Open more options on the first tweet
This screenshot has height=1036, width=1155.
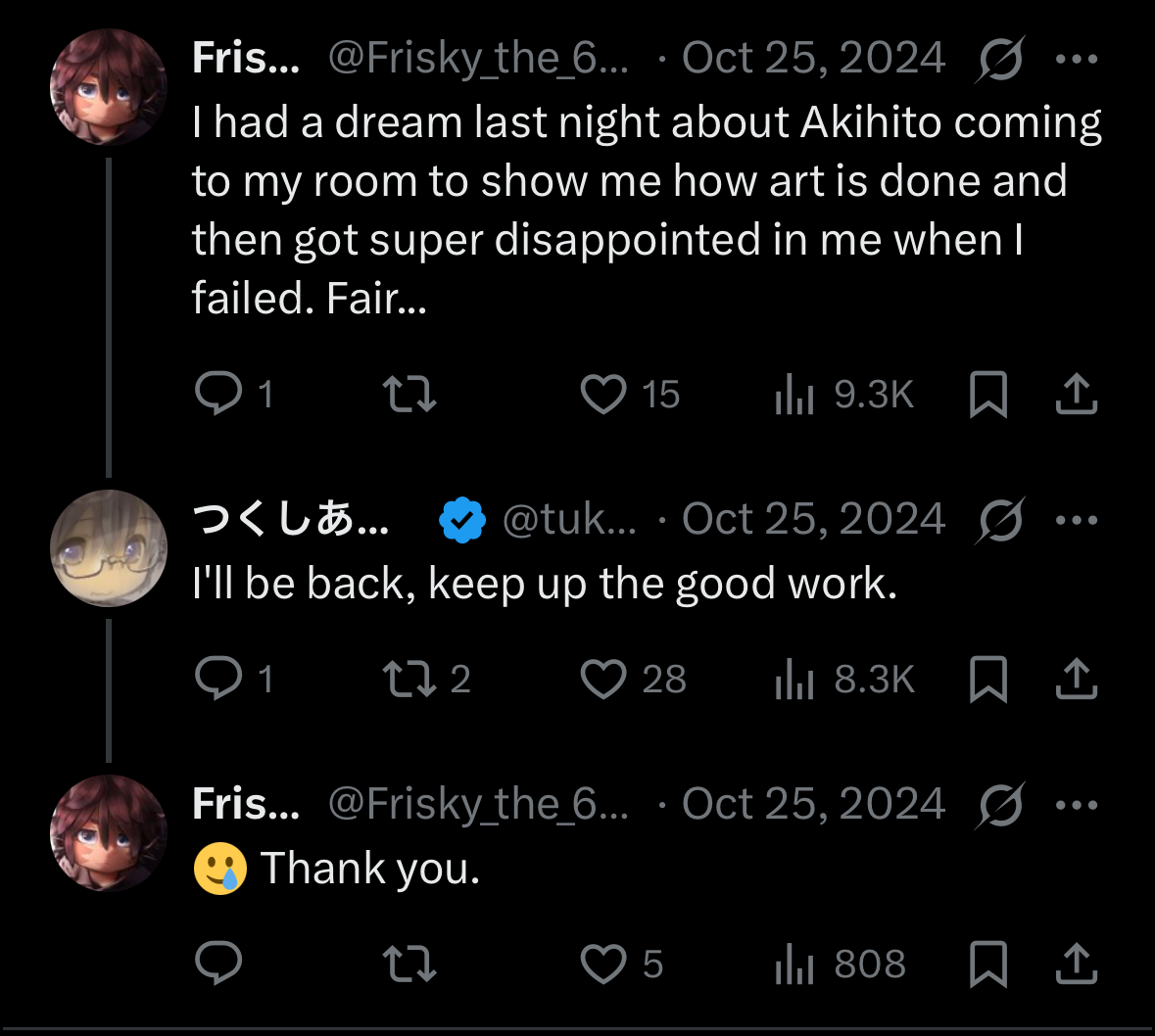point(1077,59)
